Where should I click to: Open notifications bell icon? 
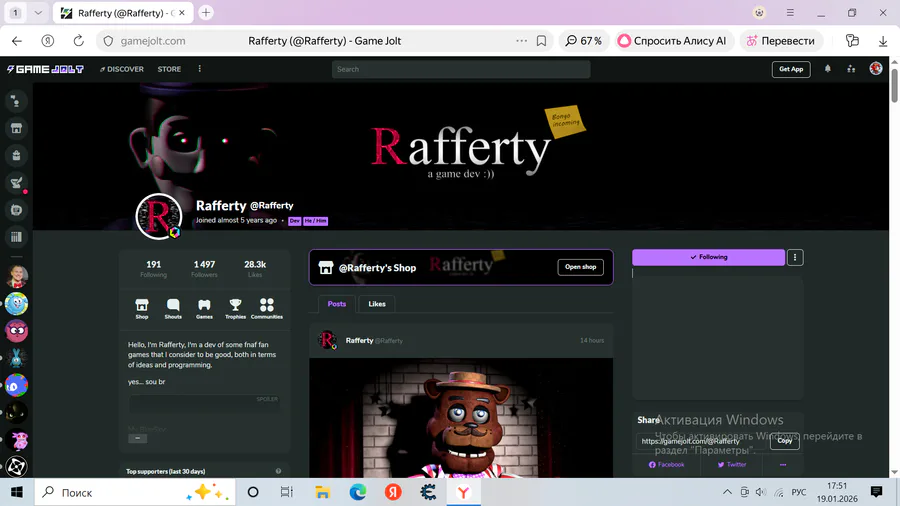click(x=828, y=69)
